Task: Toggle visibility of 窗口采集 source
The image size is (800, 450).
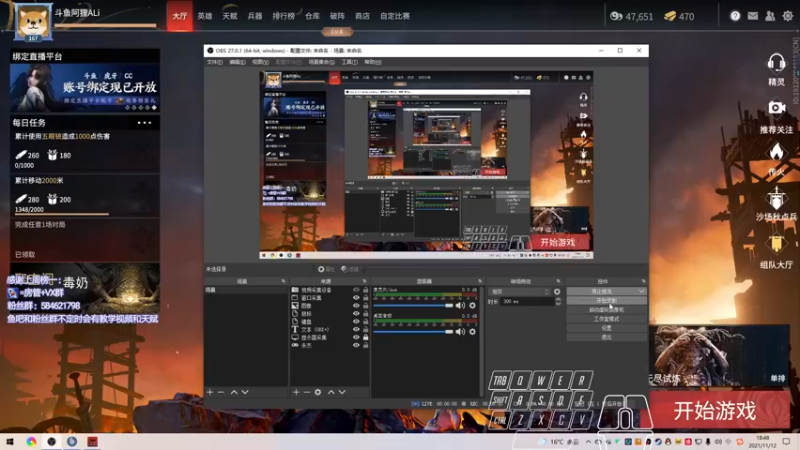Action: point(356,297)
